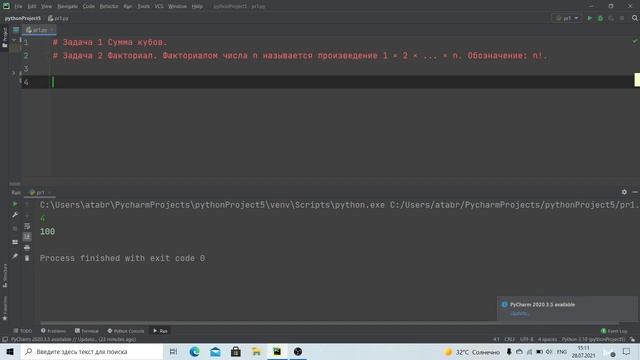Open the Edit menu
640x360 pixels.
point(32,7)
